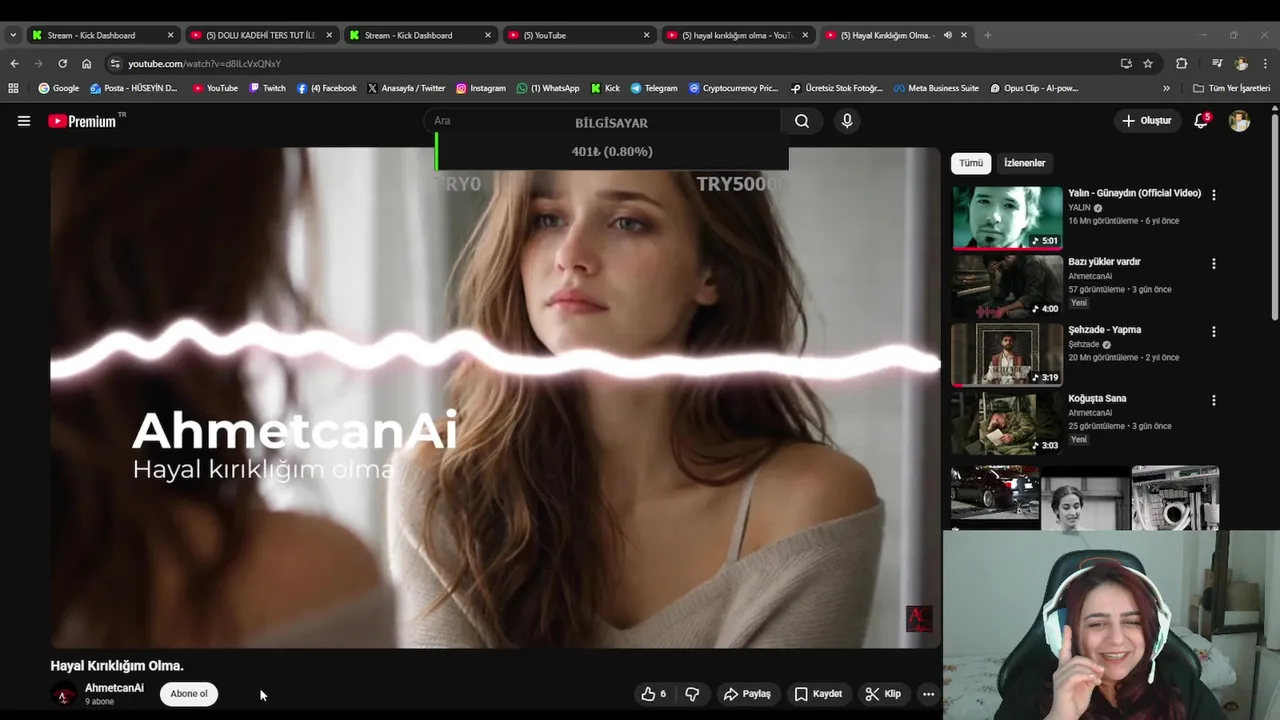
Task: Focus the Ara search field
Action: pyautogui.click(x=600, y=121)
